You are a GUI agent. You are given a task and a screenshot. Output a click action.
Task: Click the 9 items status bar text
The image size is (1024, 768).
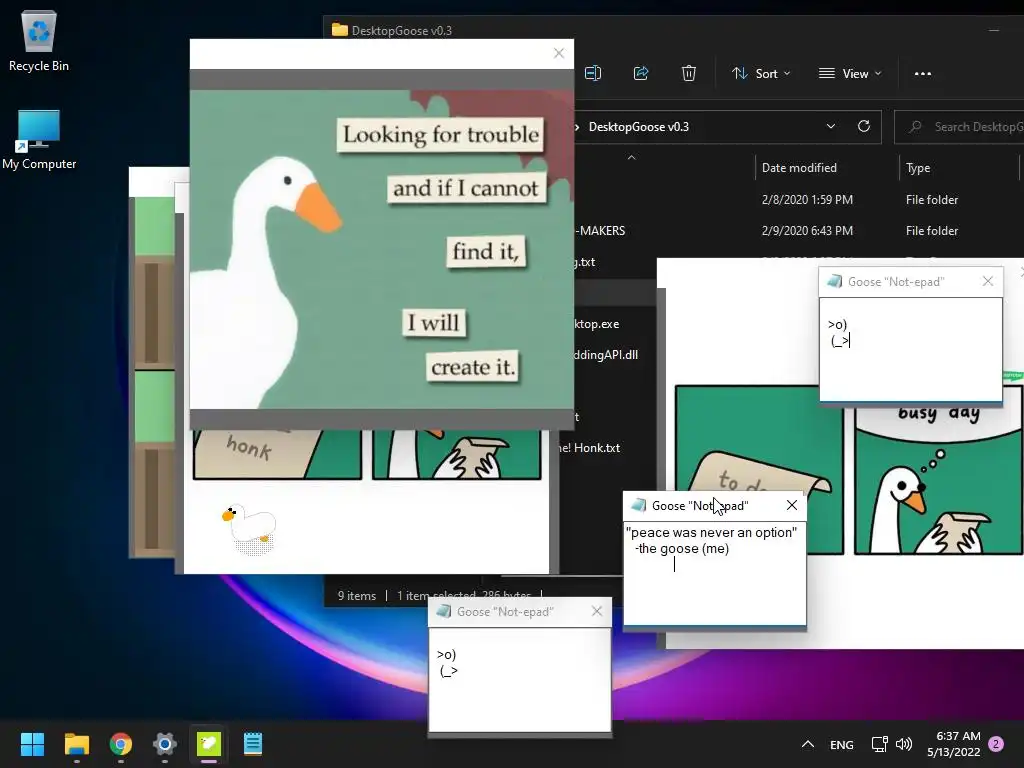coord(357,596)
